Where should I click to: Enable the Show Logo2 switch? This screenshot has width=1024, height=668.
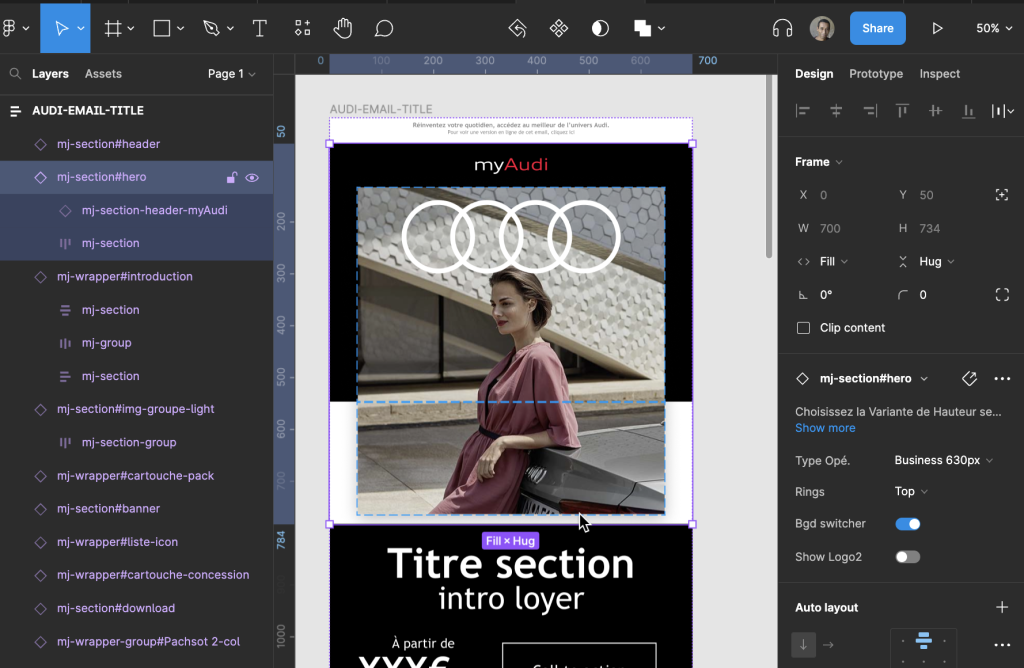[x=907, y=557]
